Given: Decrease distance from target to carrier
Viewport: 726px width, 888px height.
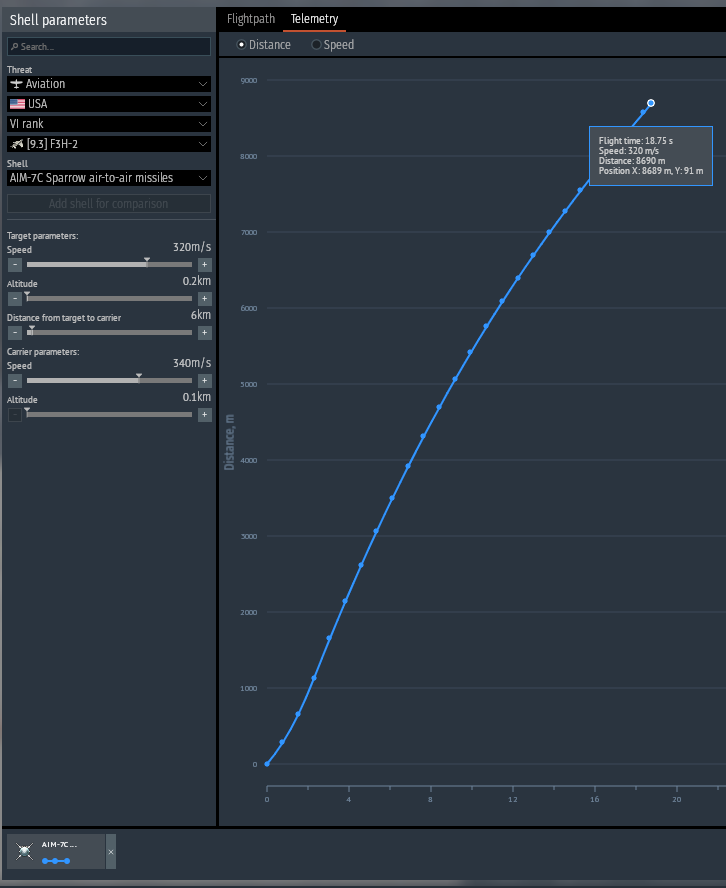Looking at the screenshot, I should (15, 333).
